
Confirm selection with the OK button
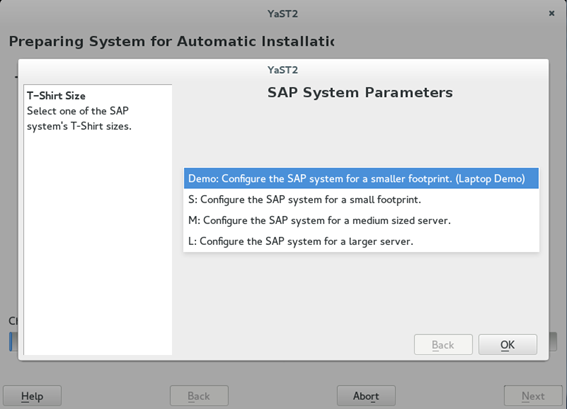tap(507, 344)
